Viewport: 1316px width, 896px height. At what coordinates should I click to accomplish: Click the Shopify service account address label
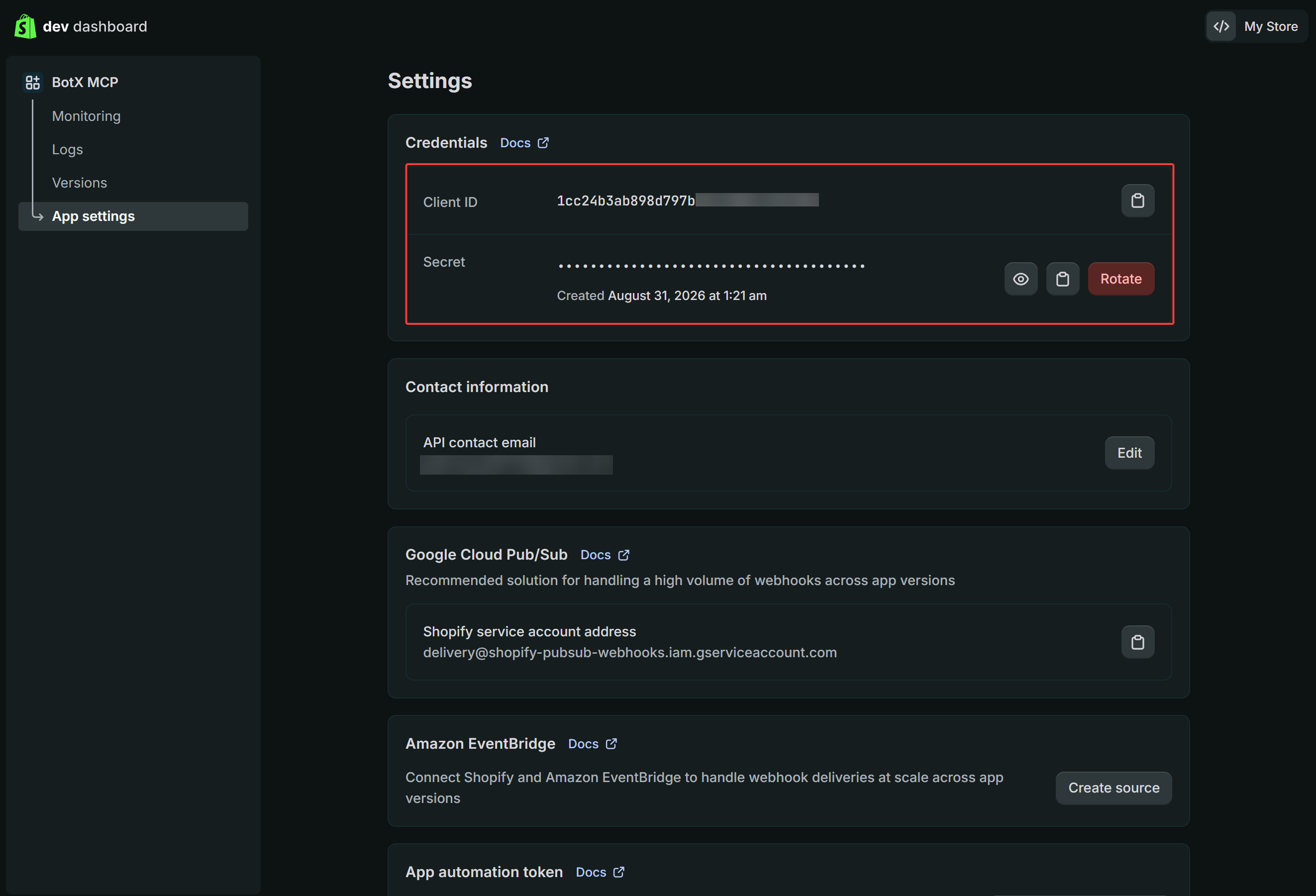point(529,631)
